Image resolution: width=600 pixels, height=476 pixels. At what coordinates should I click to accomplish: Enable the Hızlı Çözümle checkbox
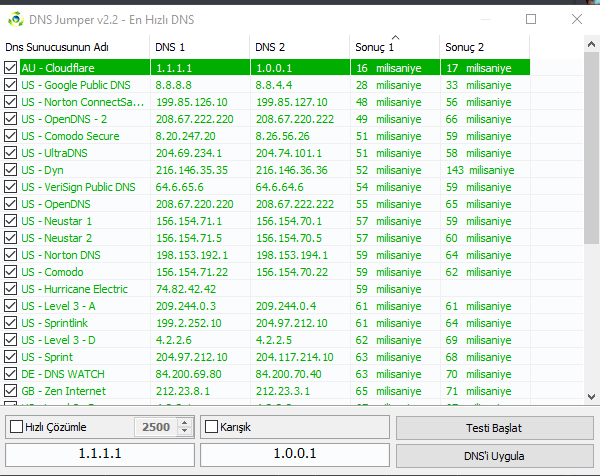[16, 427]
